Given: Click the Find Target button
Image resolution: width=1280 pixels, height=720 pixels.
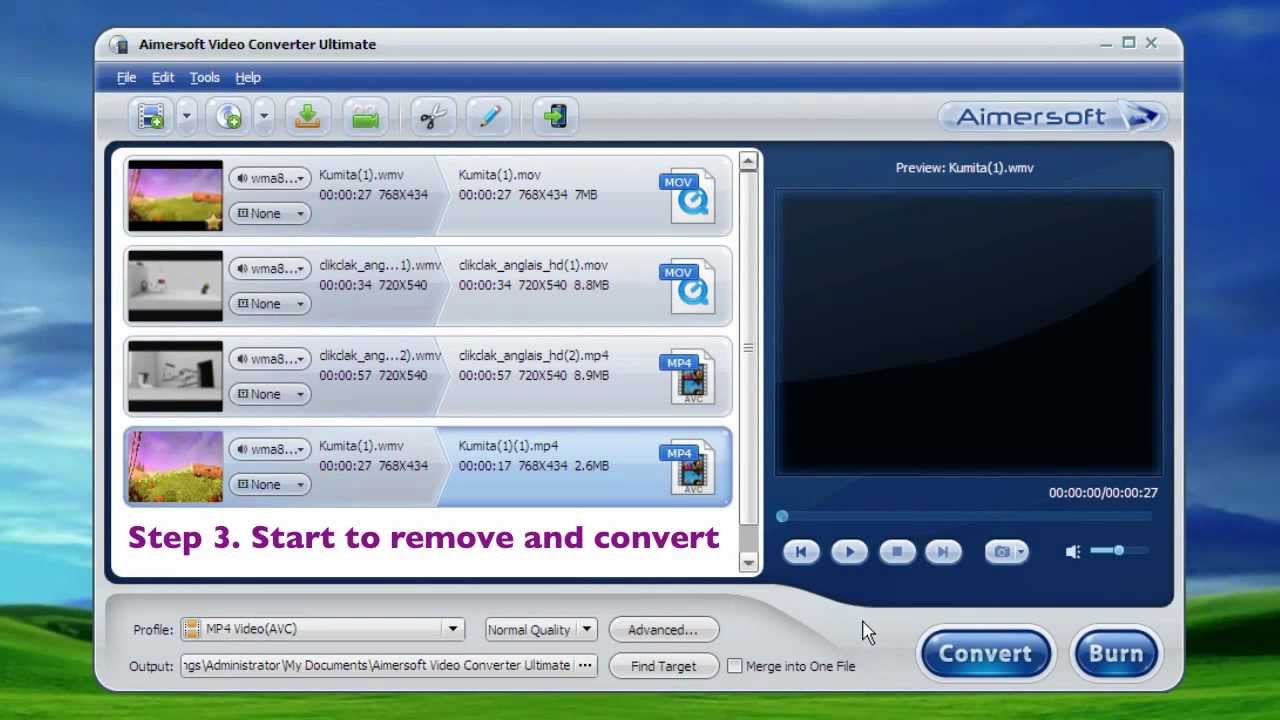Looking at the screenshot, I should pos(663,666).
